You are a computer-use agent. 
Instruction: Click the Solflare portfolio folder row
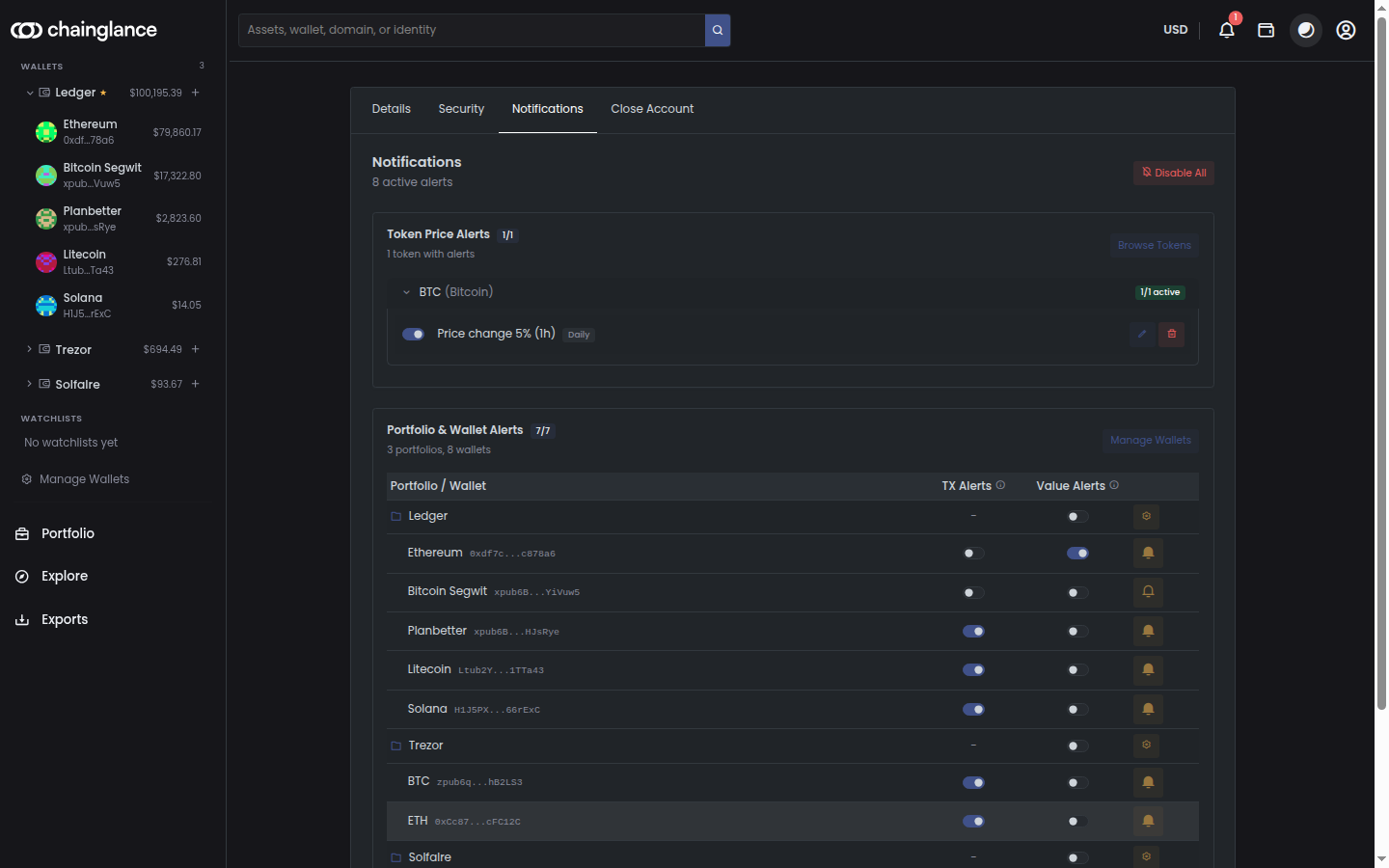tap(793, 856)
